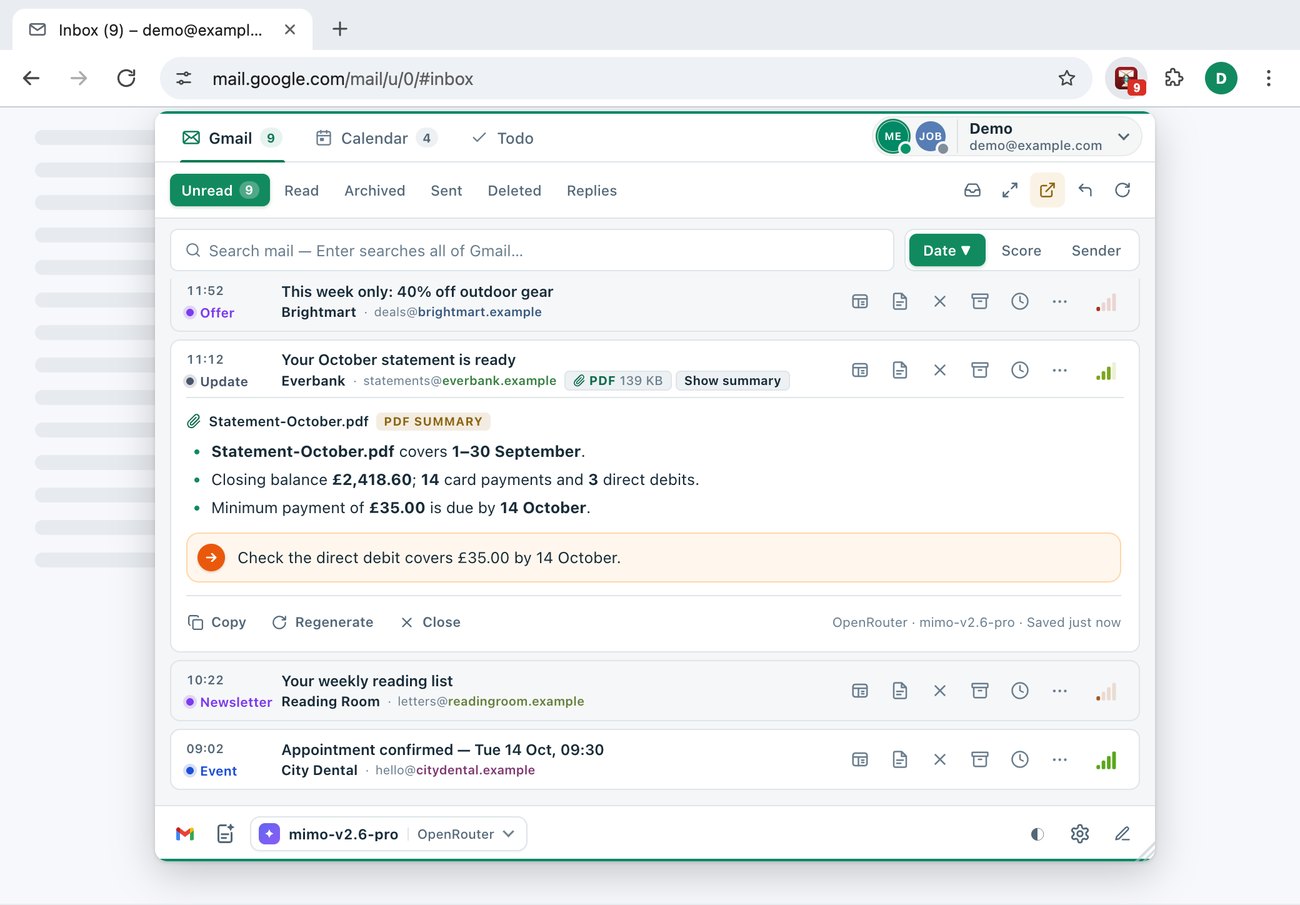The image size is (1300, 905).
Task: Refresh the mail list with the circular arrow icon
Action: (x=1123, y=190)
